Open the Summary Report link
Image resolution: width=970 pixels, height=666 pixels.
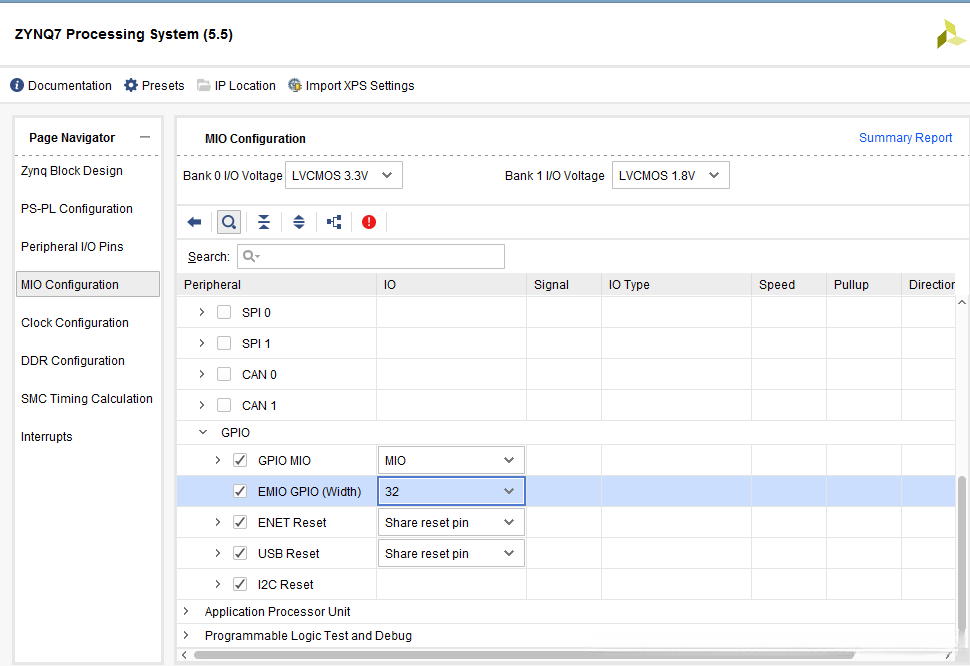[905, 138]
